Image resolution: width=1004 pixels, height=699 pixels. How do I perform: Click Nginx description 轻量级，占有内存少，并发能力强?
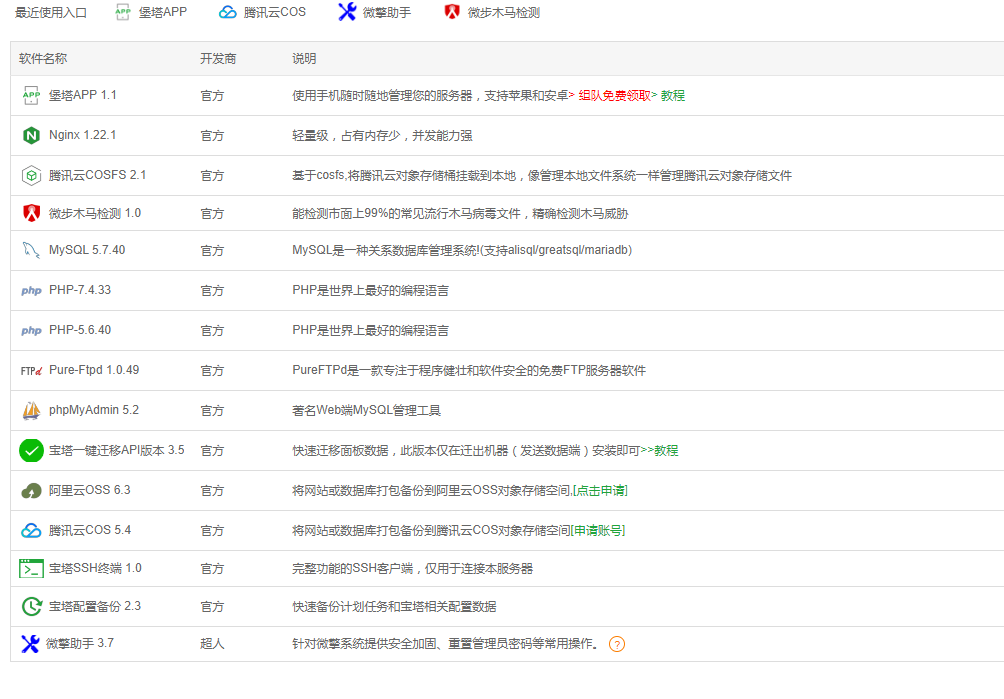[382, 136]
